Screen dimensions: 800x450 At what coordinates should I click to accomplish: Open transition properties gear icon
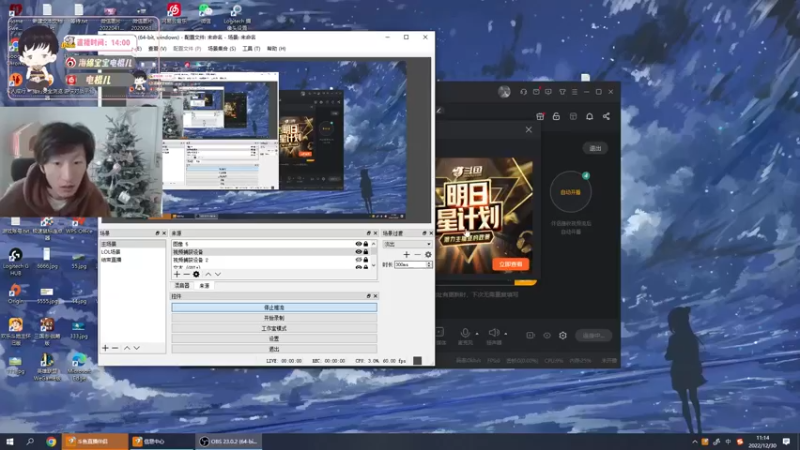[428, 254]
